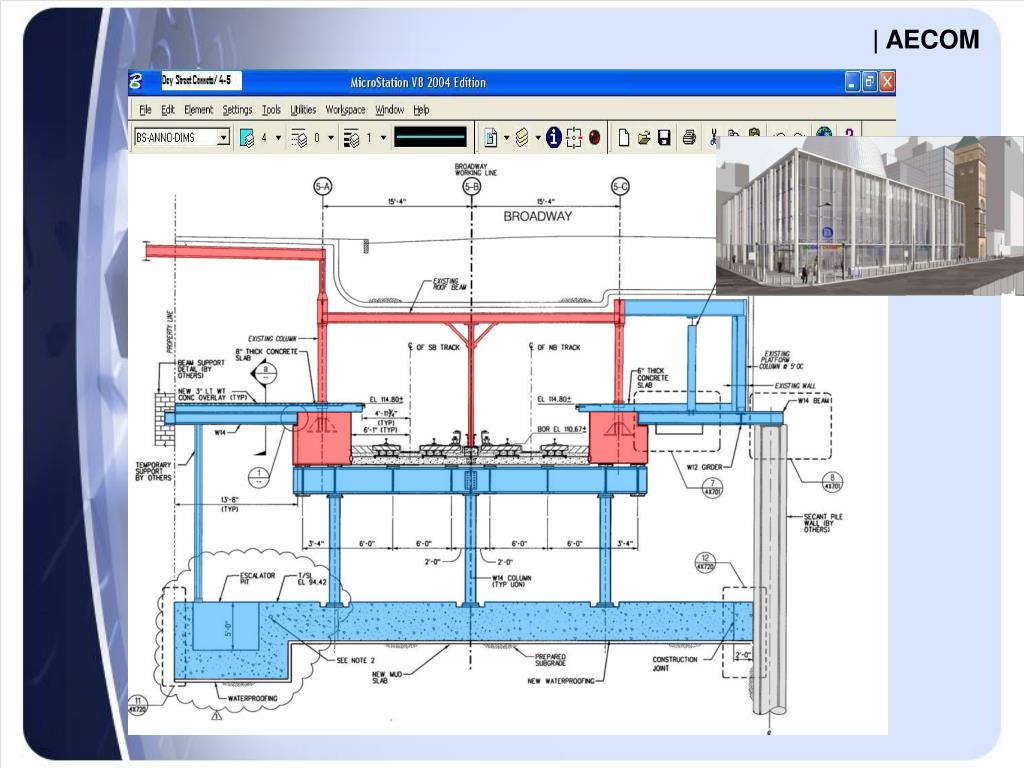Click the line style icon beside 0
This screenshot has width=1024, height=768.
(x=299, y=138)
